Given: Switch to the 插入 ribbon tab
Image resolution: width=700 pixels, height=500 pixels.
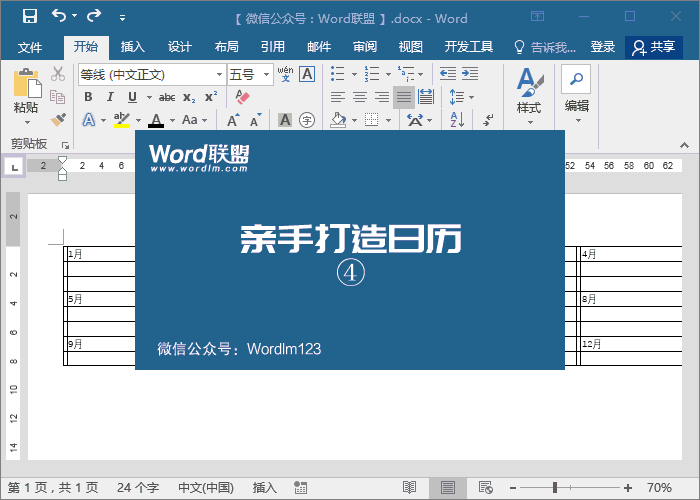Looking at the screenshot, I should 133,46.
